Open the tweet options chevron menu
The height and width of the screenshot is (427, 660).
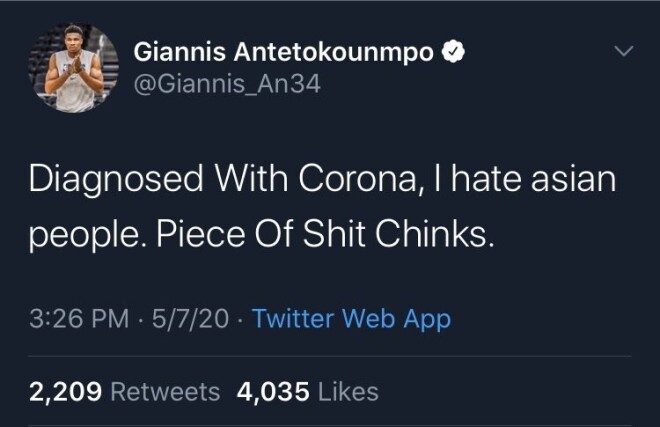point(624,51)
